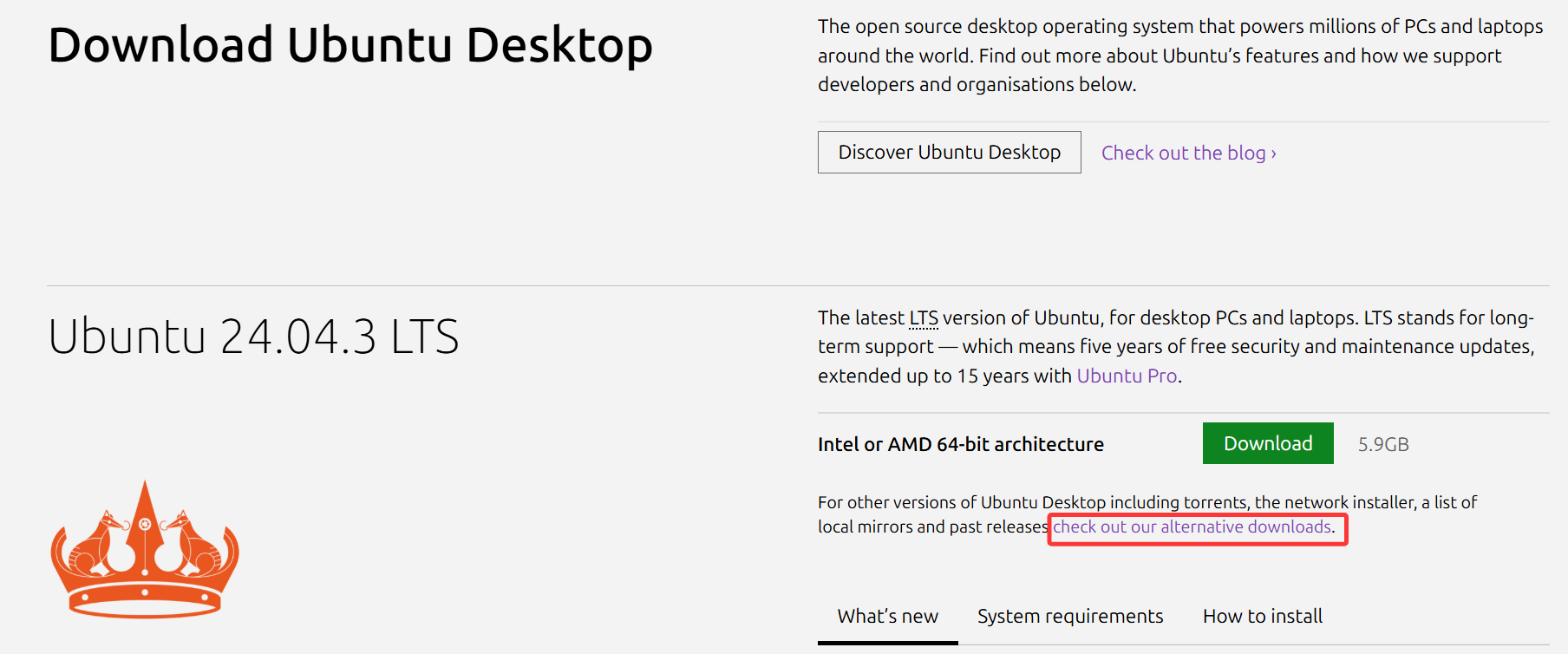Click the Download Ubuntu Desktop heading
Image resolution: width=1568 pixels, height=654 pixels.
pyautogui.click(x=350, y=46)
